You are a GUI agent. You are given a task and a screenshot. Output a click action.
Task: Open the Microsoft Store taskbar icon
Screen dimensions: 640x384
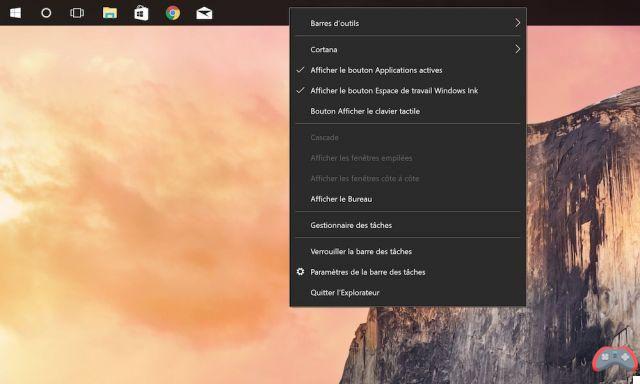coord(141,13)
